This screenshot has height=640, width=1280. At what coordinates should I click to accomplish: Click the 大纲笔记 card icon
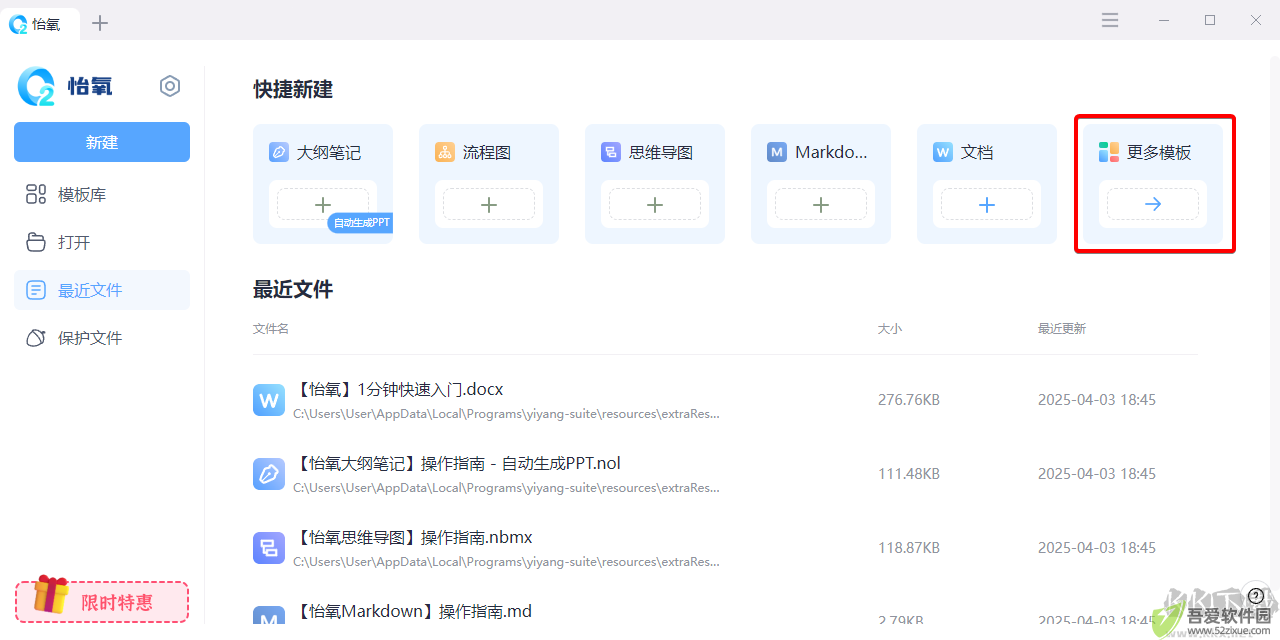pos(279,152)
